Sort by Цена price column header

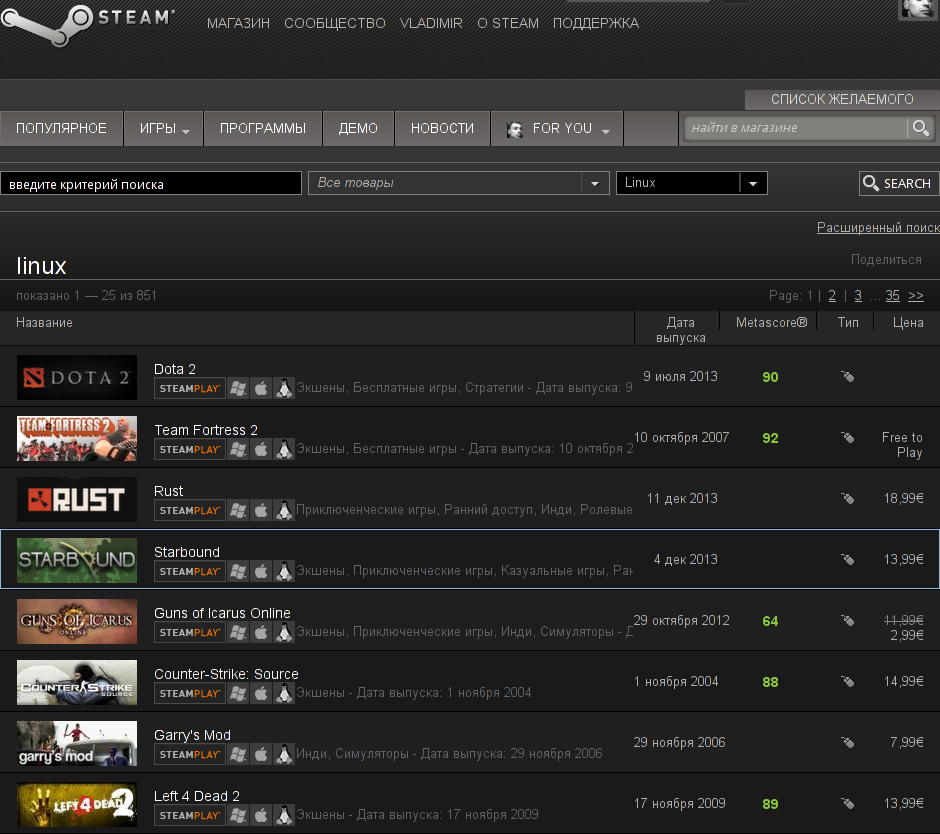pyautogui.click(x=908, y=323)
